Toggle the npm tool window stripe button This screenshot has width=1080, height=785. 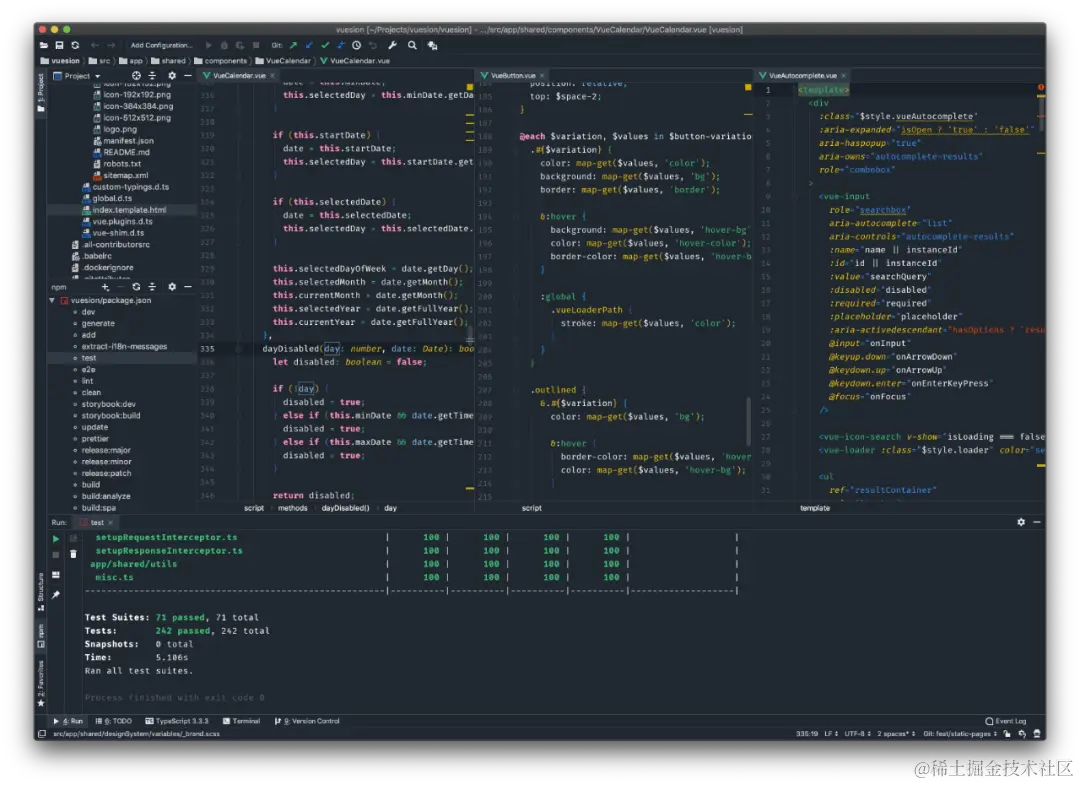[x=41, y=636]
